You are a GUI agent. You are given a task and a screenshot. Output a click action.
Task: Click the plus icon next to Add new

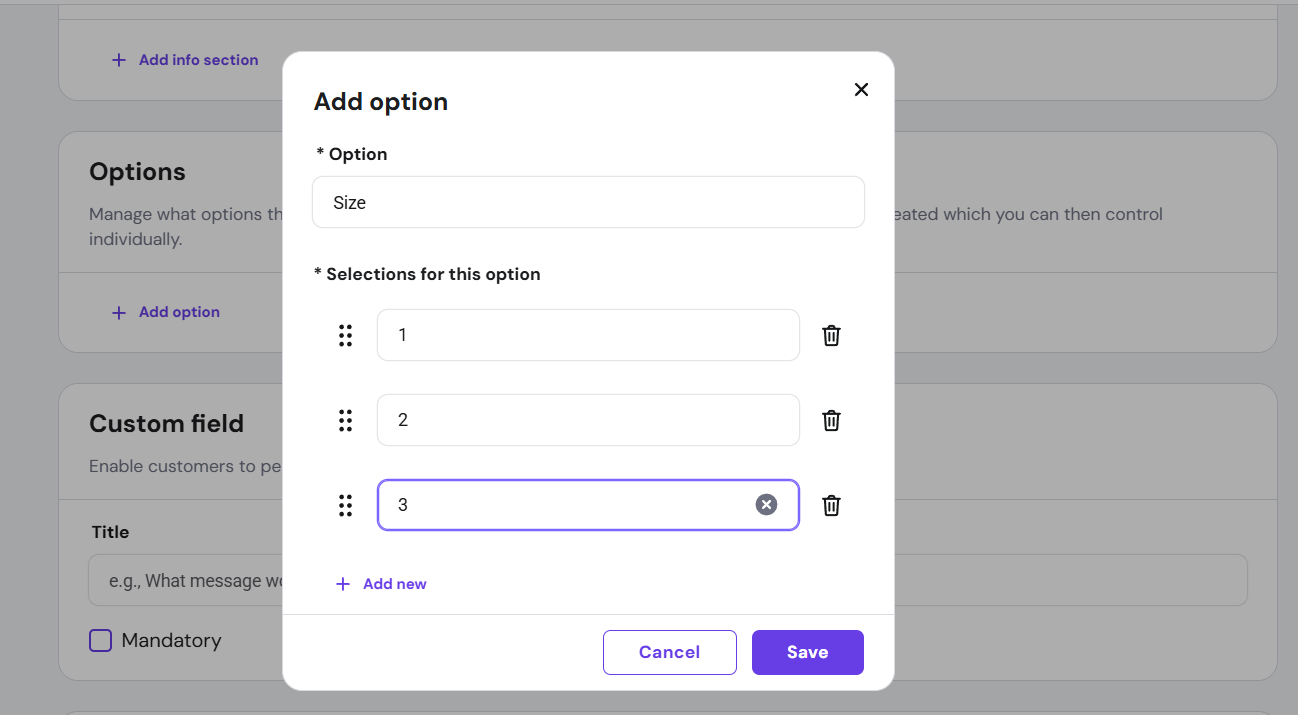click(344, 583)
